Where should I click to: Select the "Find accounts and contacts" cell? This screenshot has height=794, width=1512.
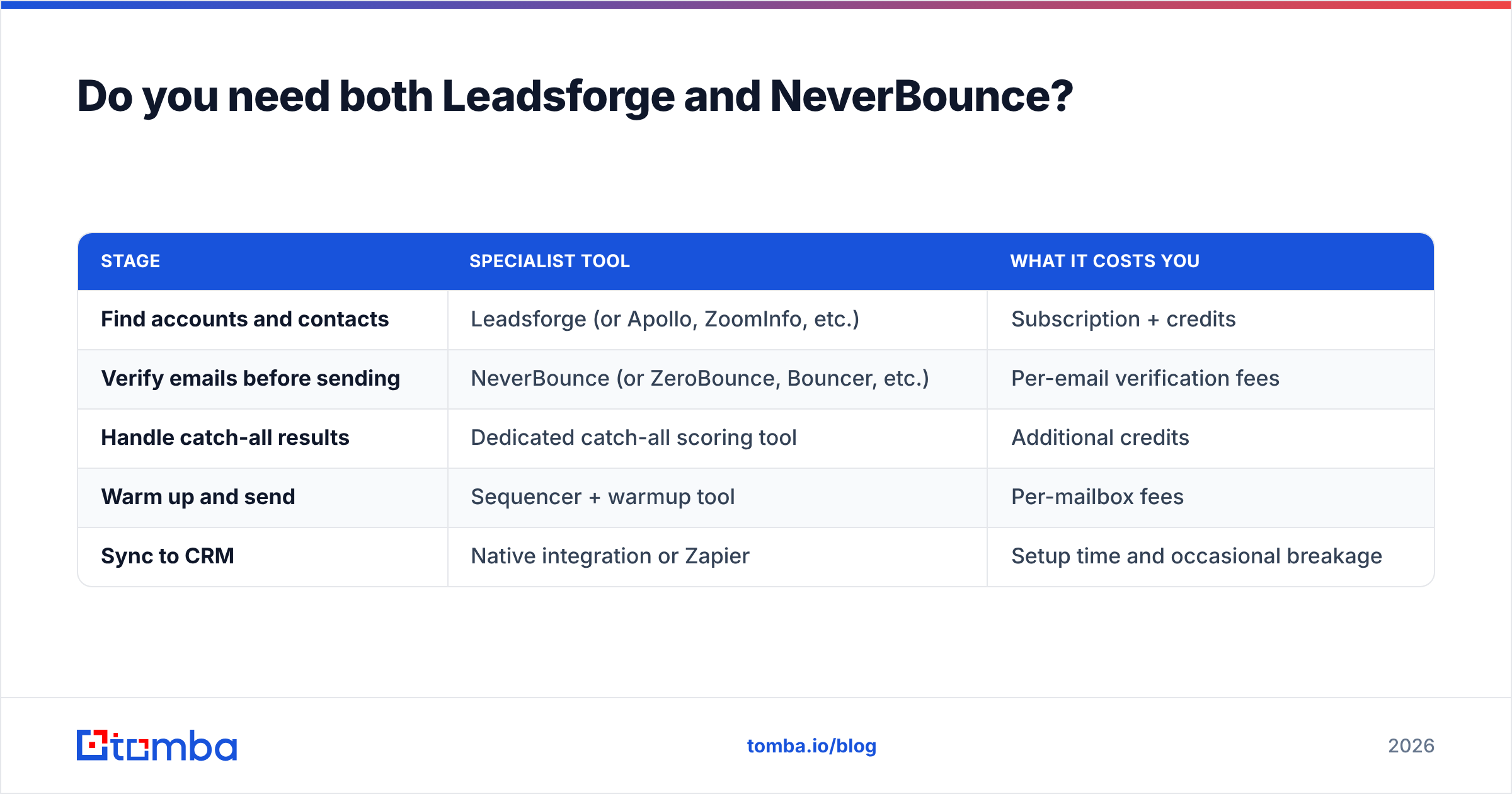click(x=263, y=319)
